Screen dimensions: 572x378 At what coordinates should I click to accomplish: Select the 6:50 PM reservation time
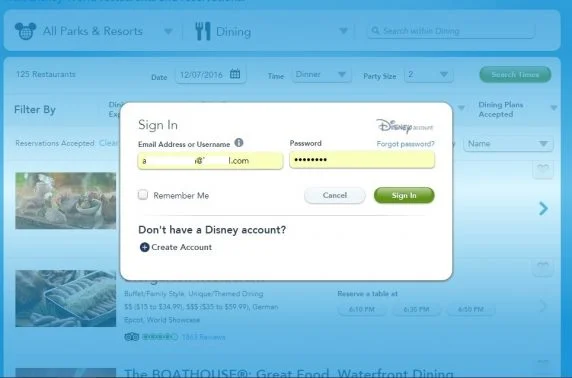pos(471,309)
